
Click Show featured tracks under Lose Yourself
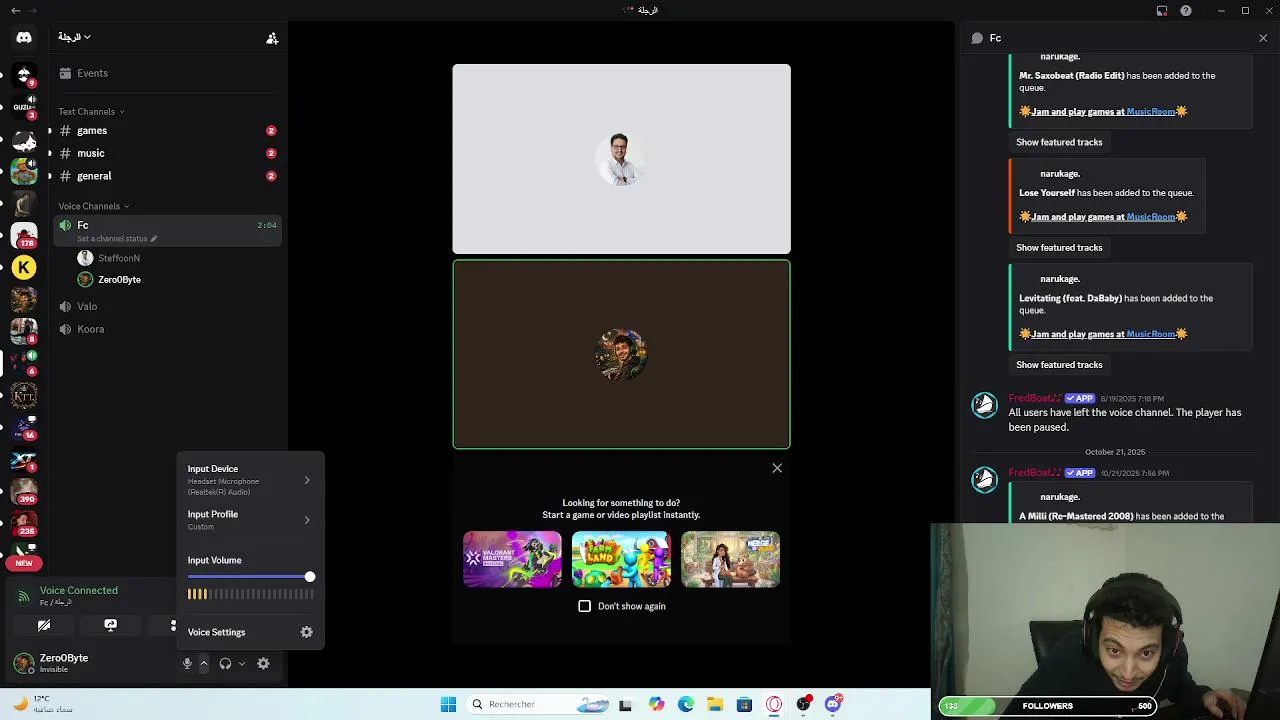tap(1059, 247)
